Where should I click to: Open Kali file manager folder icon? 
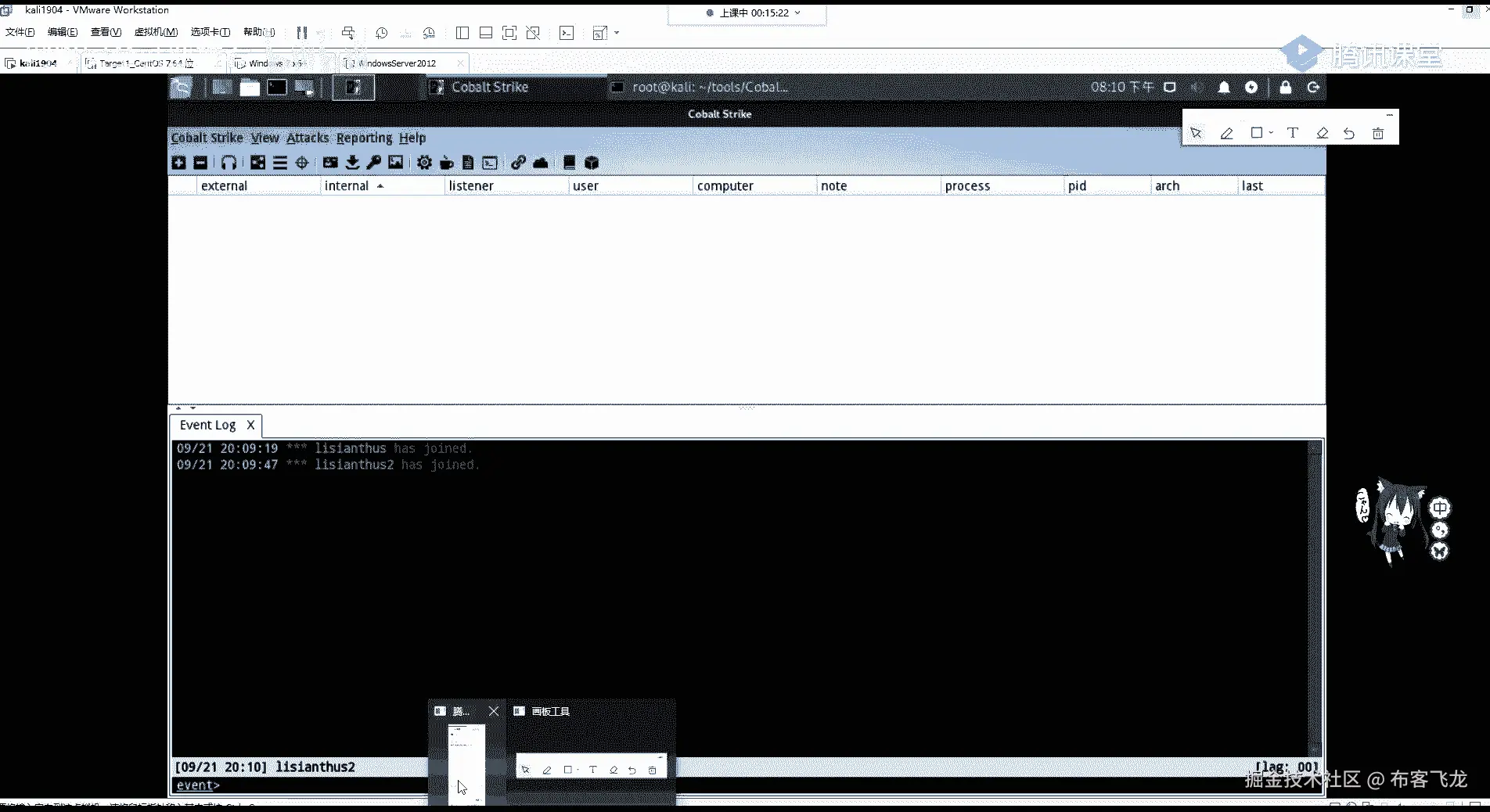[250, 88]
